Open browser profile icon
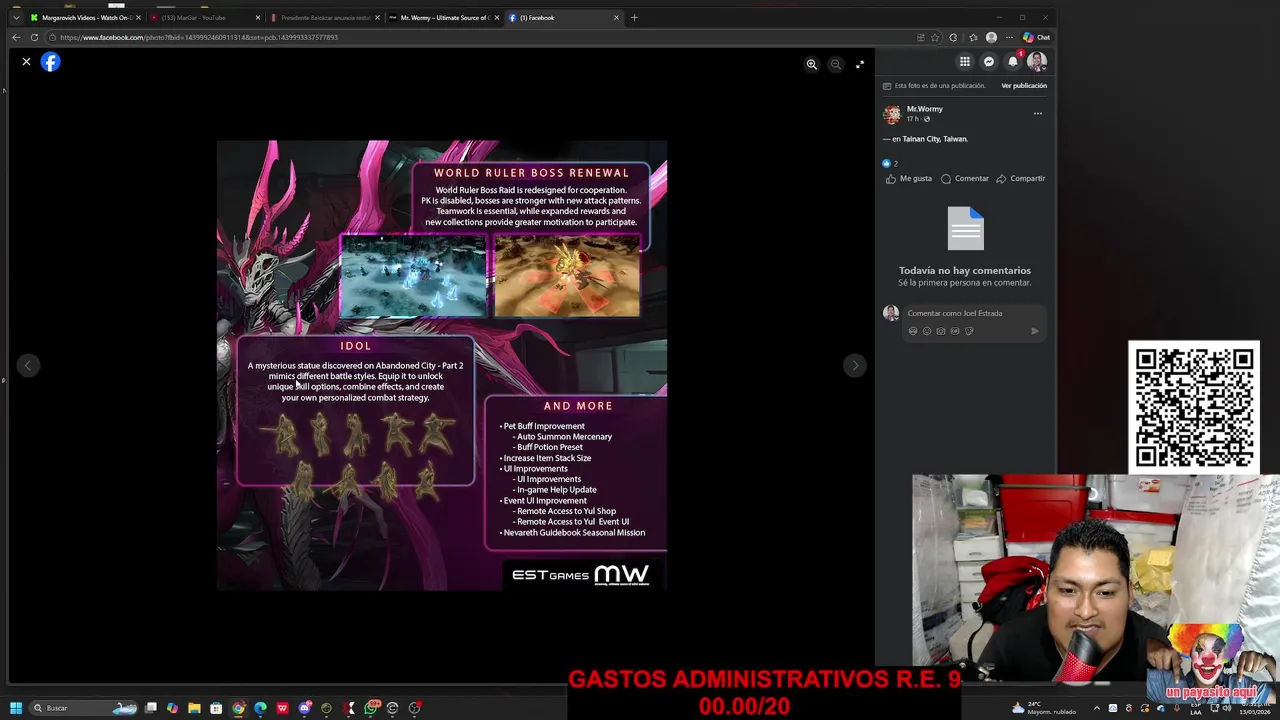 click(x=991, y=37)
